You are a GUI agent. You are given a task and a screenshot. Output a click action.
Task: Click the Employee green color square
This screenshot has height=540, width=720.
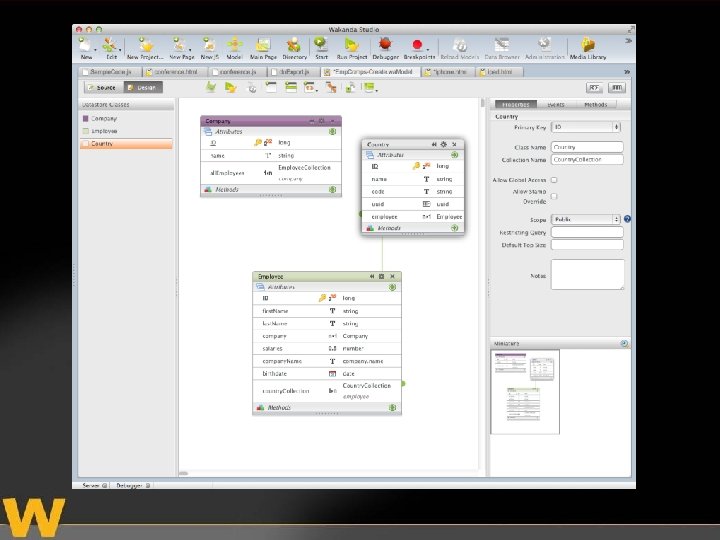(x=85, y=131)
